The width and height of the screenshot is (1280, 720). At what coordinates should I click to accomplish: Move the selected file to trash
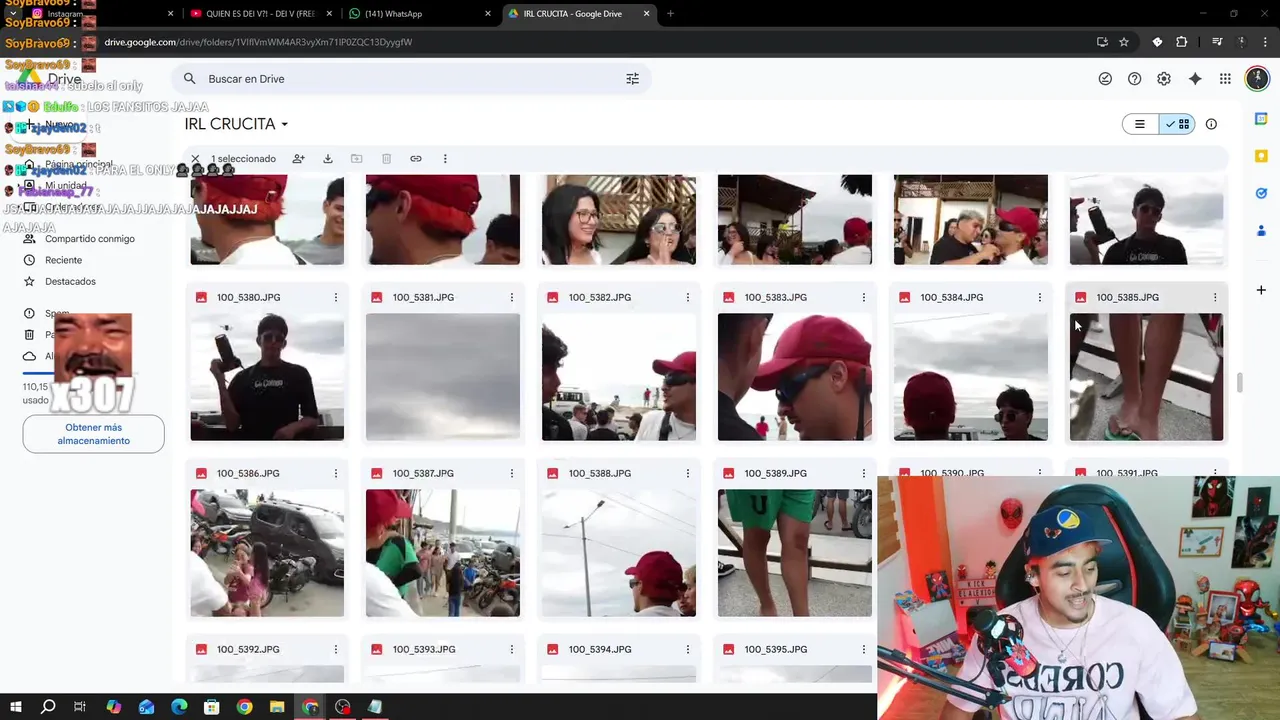386,159
